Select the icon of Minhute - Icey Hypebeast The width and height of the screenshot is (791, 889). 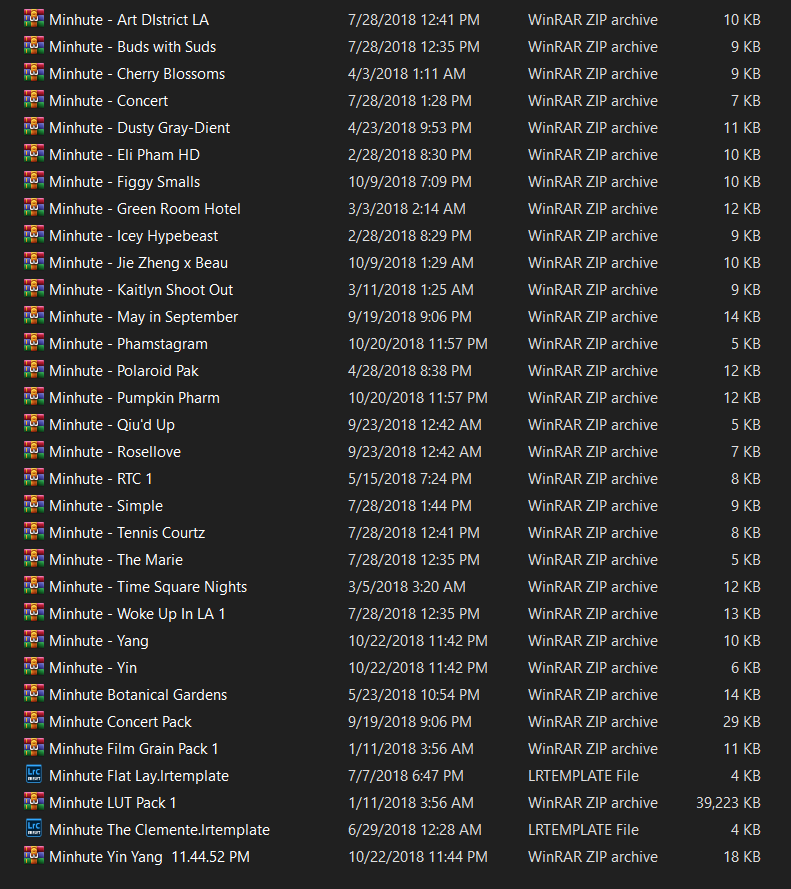pyautogui.click(x=34, y=235)
